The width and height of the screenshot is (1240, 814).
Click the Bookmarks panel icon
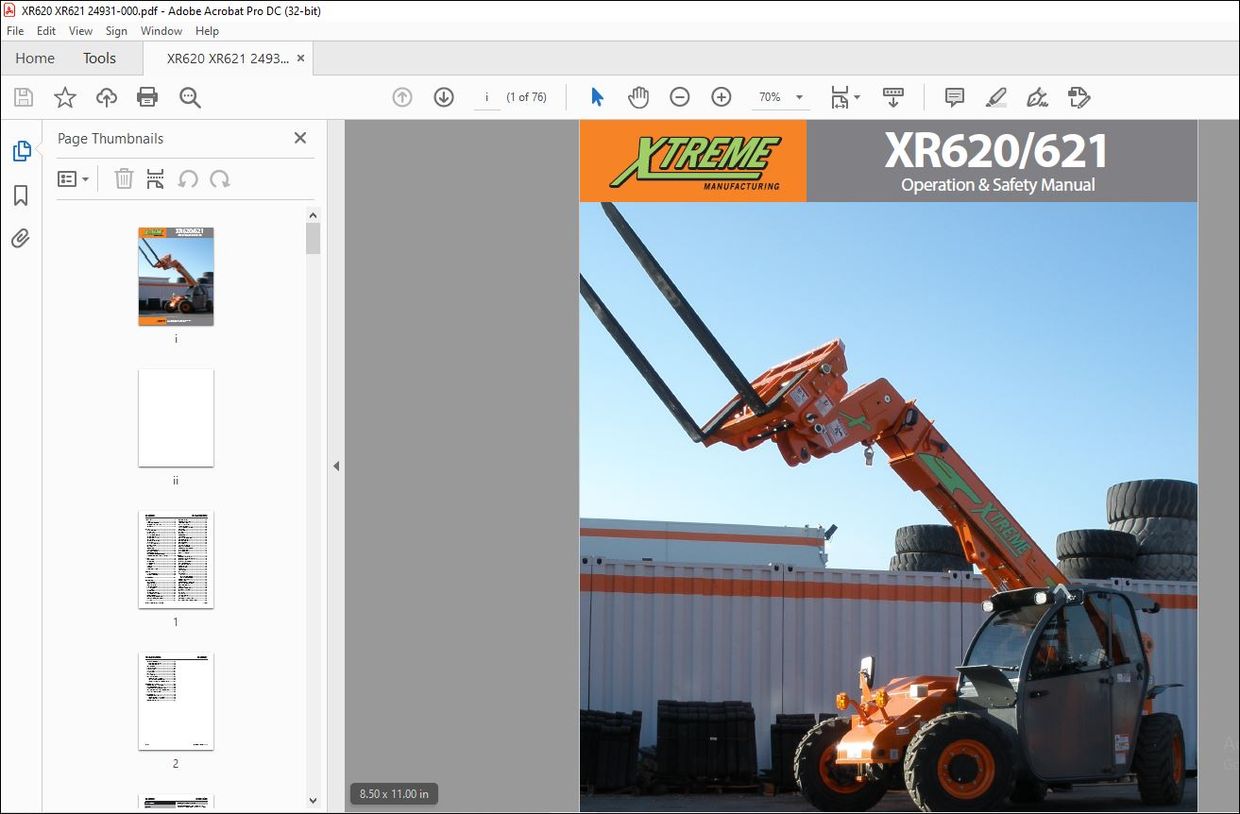pyautogui.click(x=20, y=196)
